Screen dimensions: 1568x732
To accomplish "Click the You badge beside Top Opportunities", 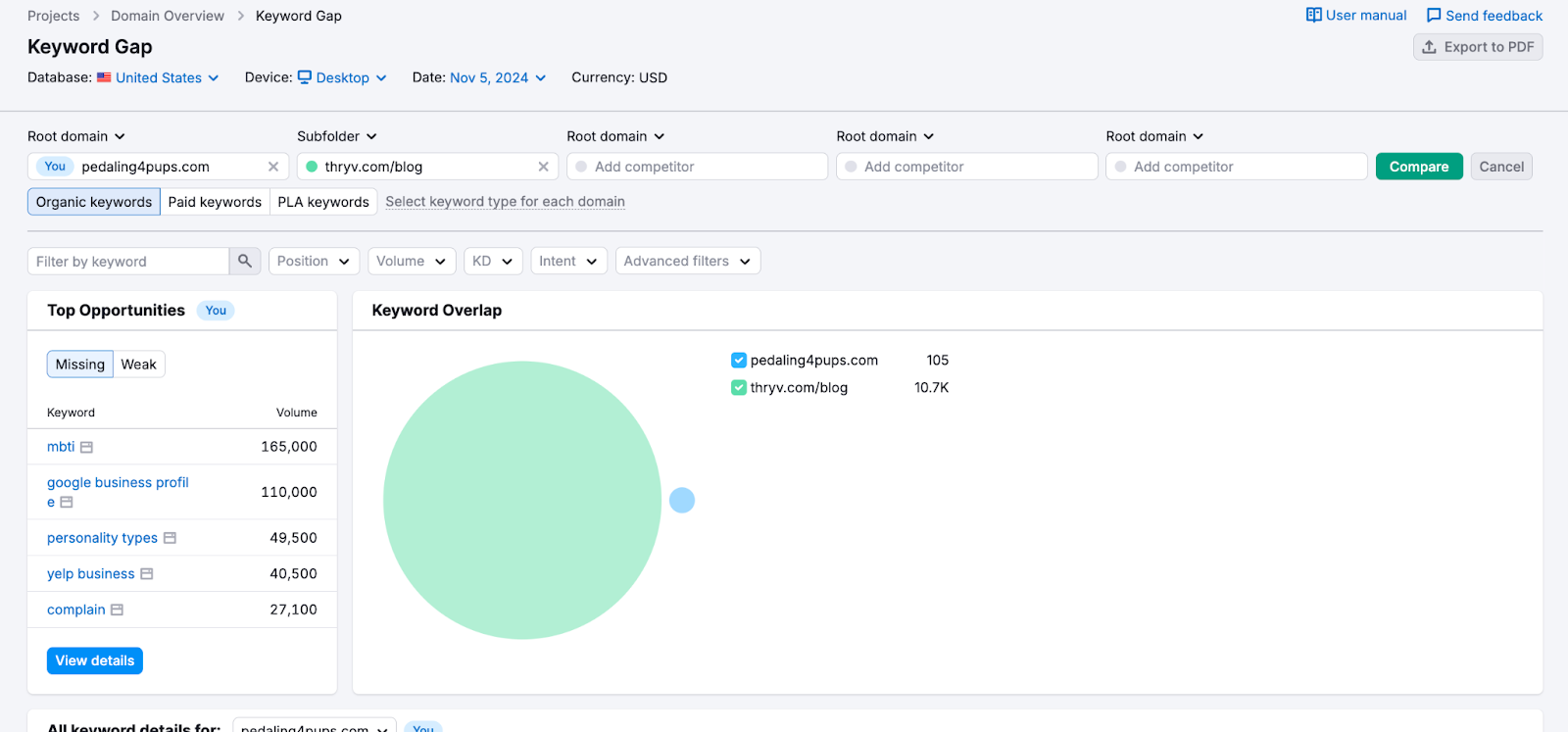I will pos(216,311).
